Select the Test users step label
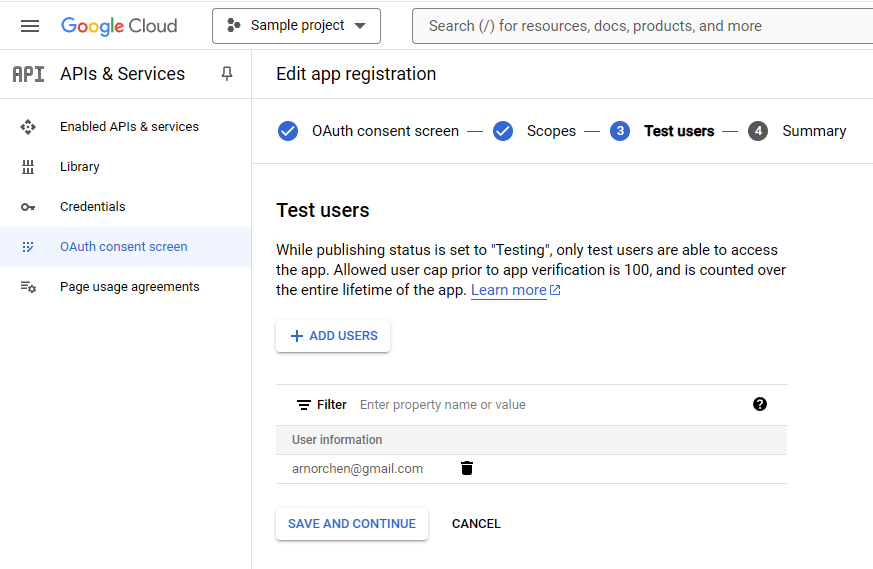This screenshot has width=873, height=569. [x=679, y=131]
